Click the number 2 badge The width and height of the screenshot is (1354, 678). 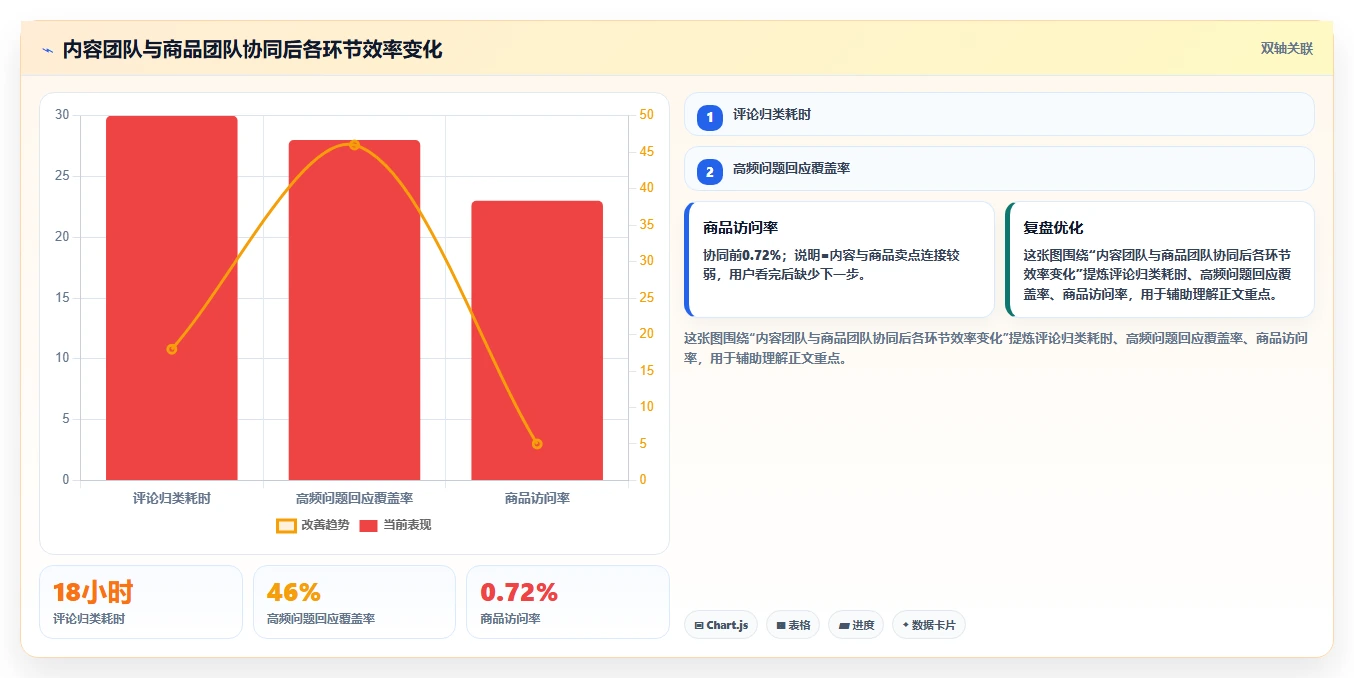coord(710,172)
